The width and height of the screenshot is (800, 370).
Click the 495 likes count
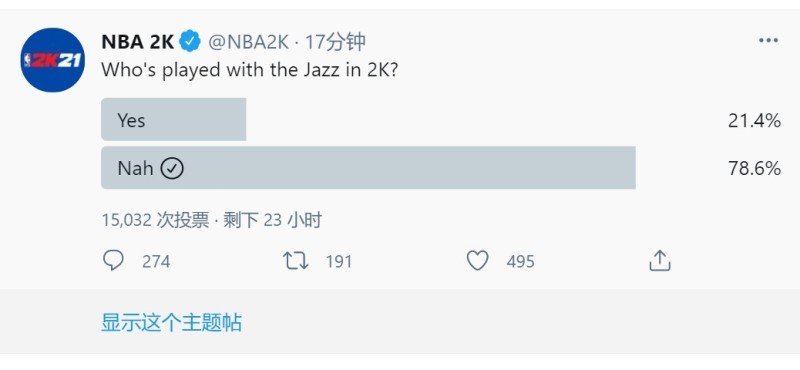click(x=520, y=261)
